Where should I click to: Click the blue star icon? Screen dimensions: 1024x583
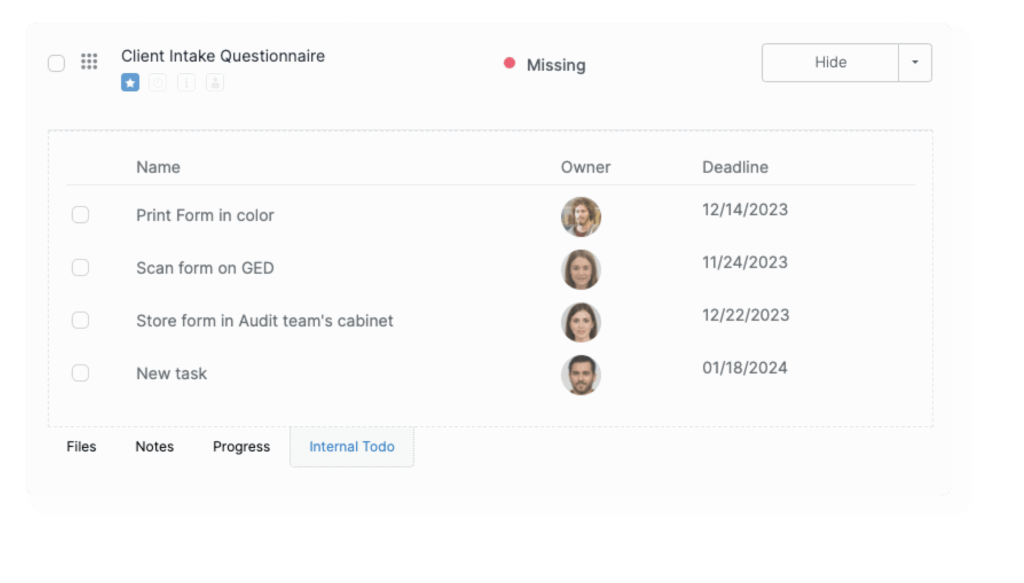[x=130, y=83]
